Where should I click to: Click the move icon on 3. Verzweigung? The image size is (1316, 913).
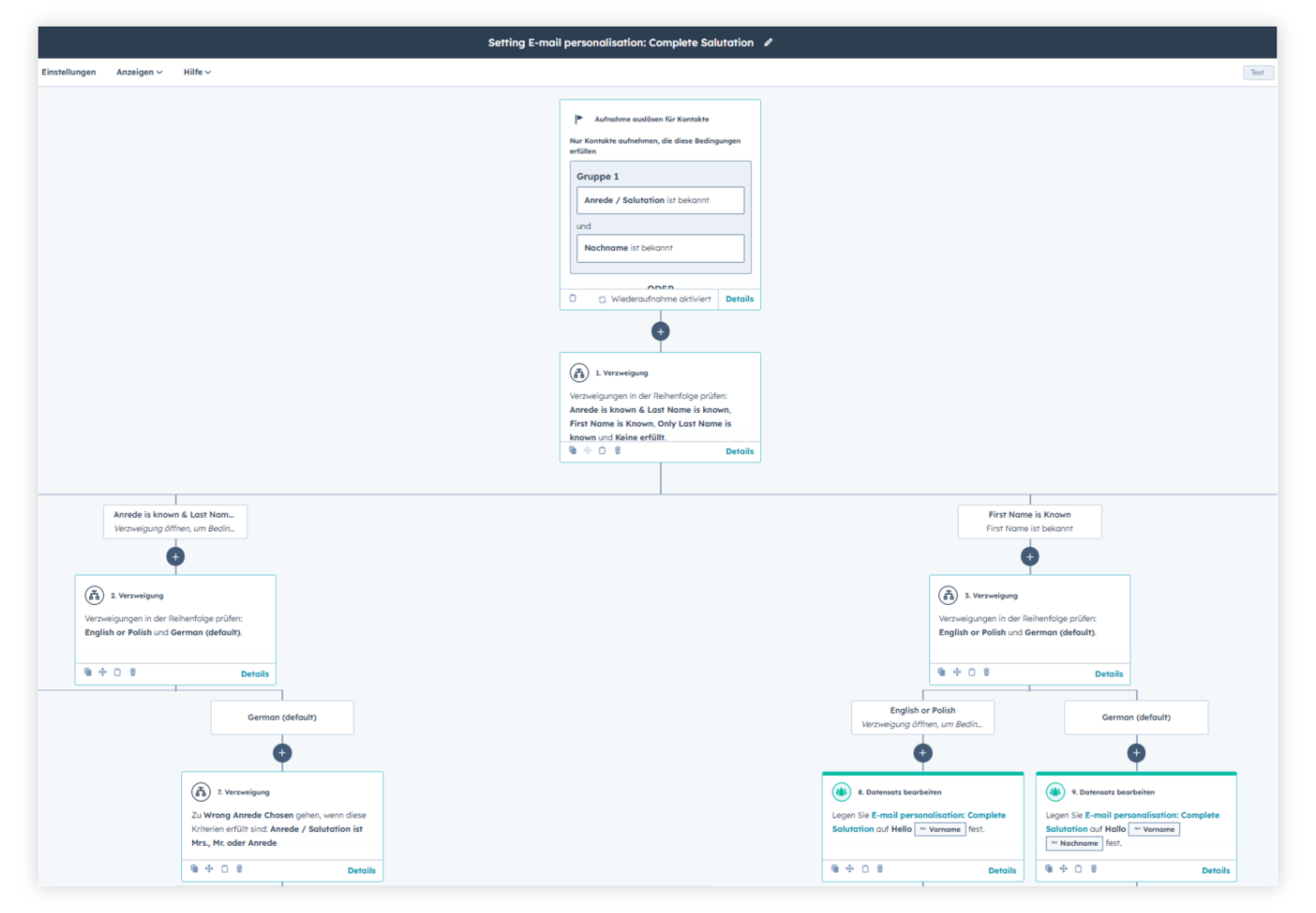tap(957, 672)
